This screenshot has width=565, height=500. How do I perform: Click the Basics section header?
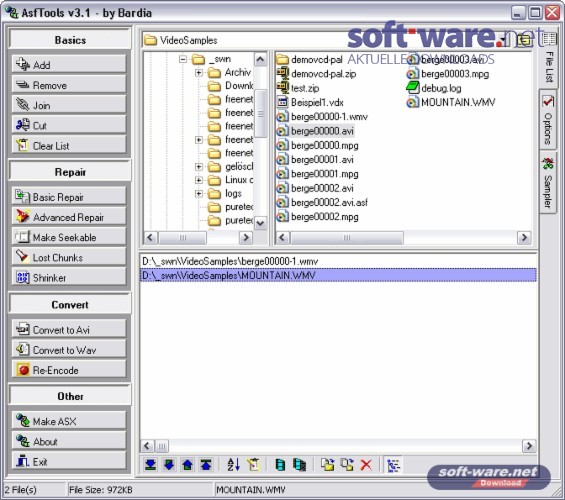(x=70, y=40)
